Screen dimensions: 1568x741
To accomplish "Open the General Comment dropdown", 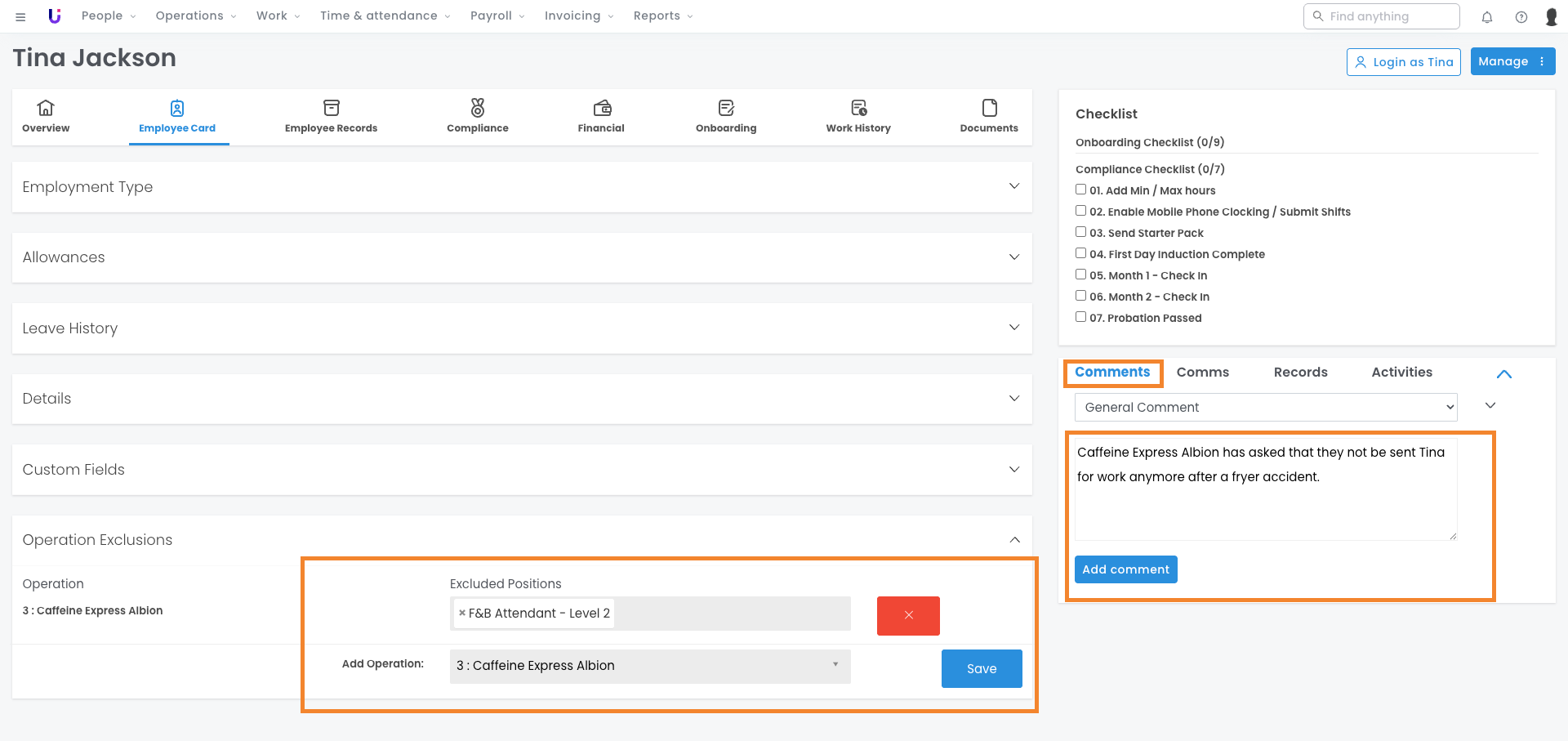I will (x=1265, y=407).
